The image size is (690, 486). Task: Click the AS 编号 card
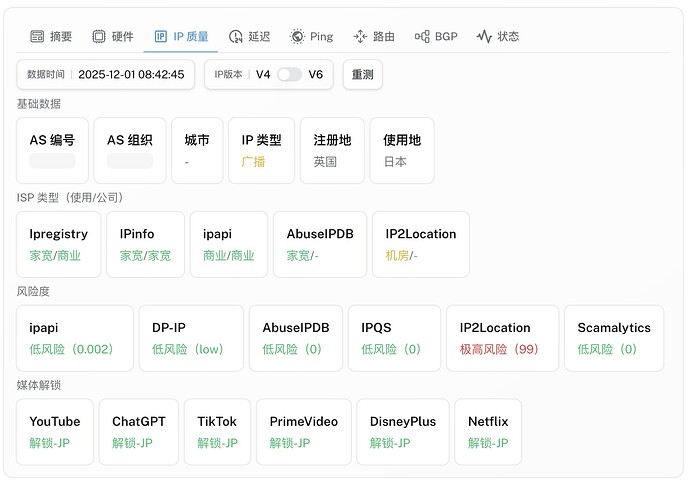point(52,150)
